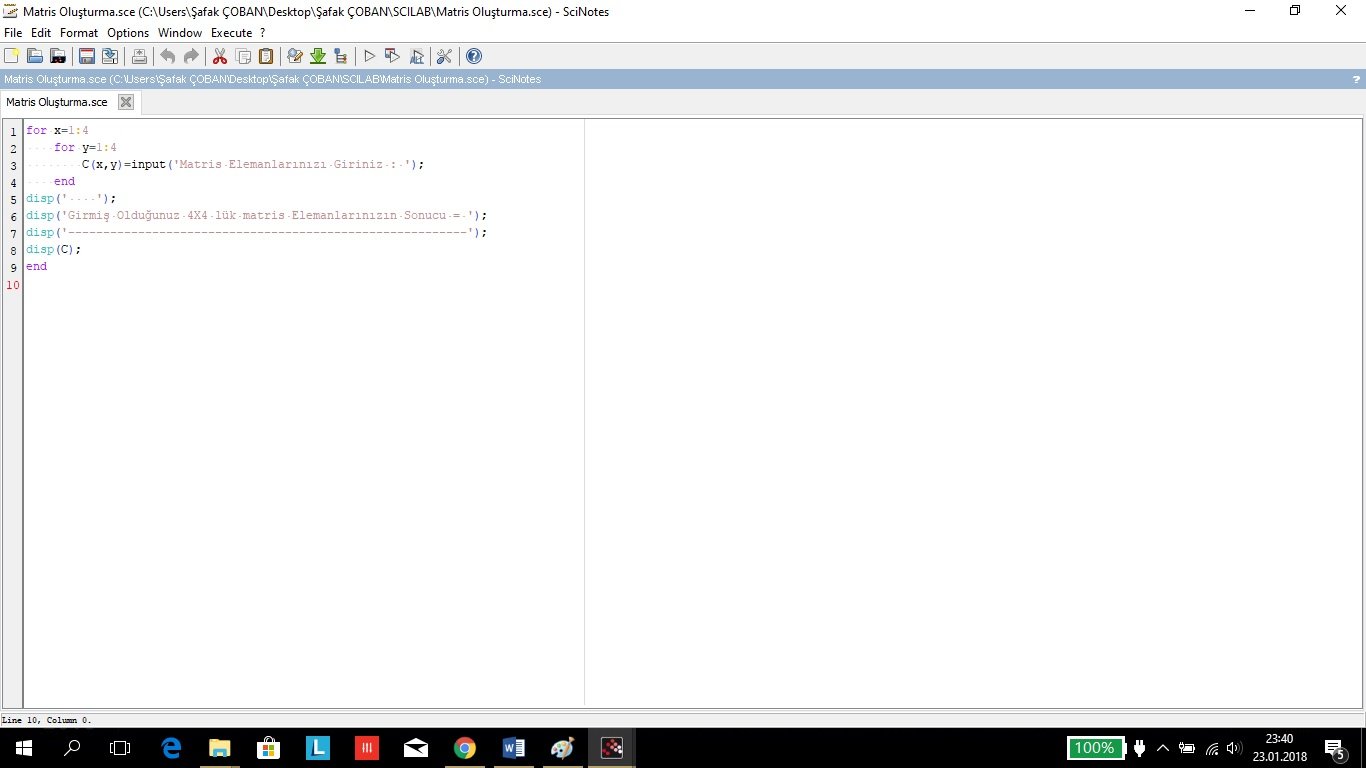The height and width of the screenshot is (768, 1366).
Task: Print the script using the printer icon
Action: pyautogui.click(x=139, y=56)
